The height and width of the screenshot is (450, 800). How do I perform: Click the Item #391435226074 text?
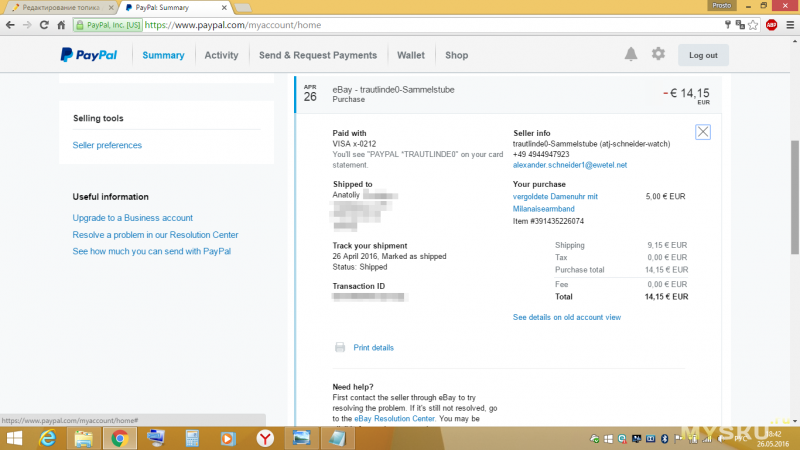point(548,221)
